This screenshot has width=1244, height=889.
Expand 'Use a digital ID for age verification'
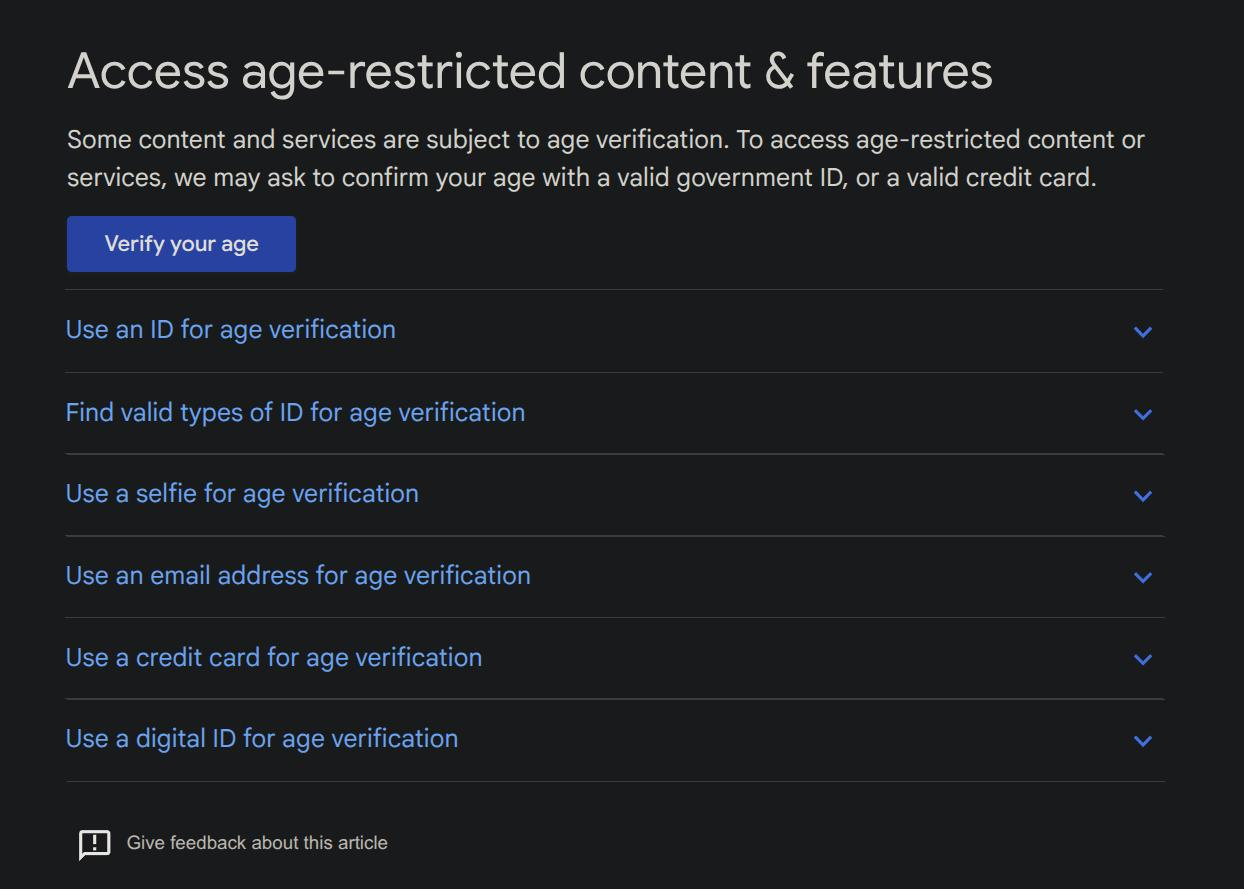pyautogui.click(x=262, y=739)
